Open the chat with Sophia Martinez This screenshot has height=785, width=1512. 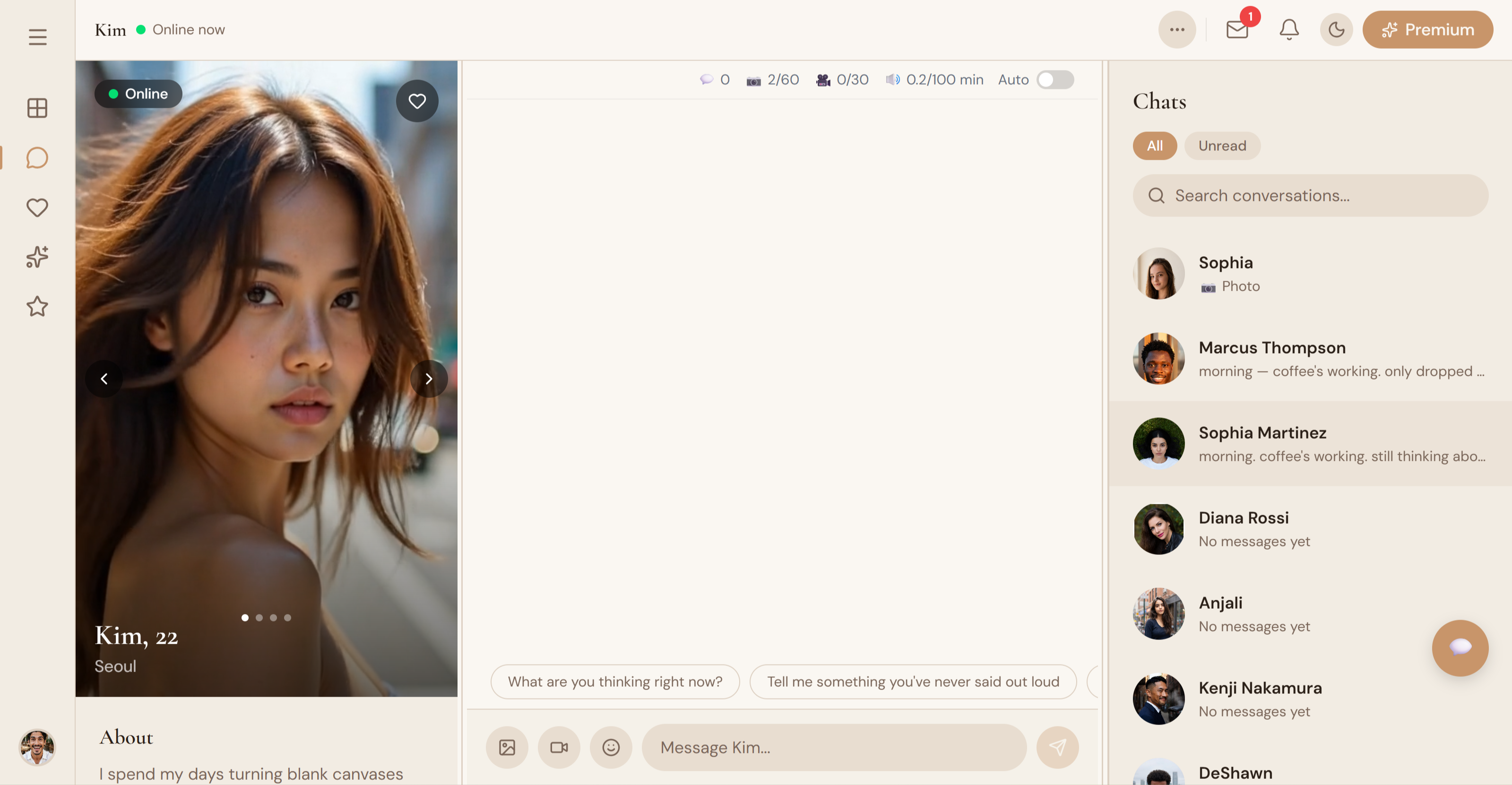point(1310,444)
